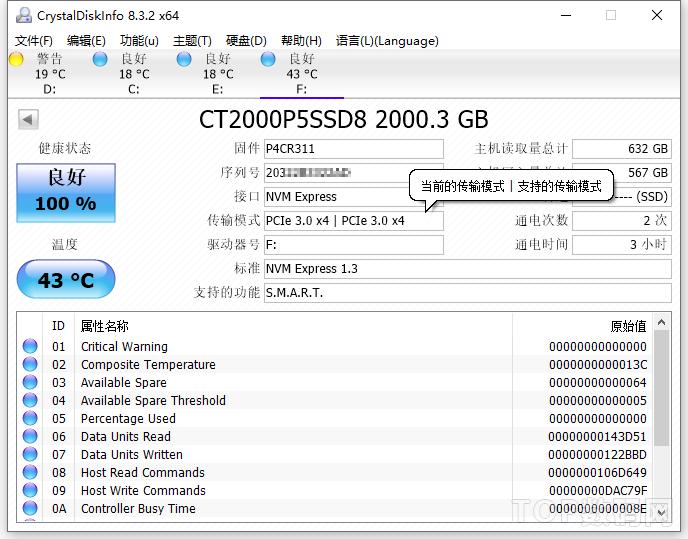The image size is (688, 539).
Task: Click the 属性名称 column header
Action: pyautogui.click(x=105, y=326)
